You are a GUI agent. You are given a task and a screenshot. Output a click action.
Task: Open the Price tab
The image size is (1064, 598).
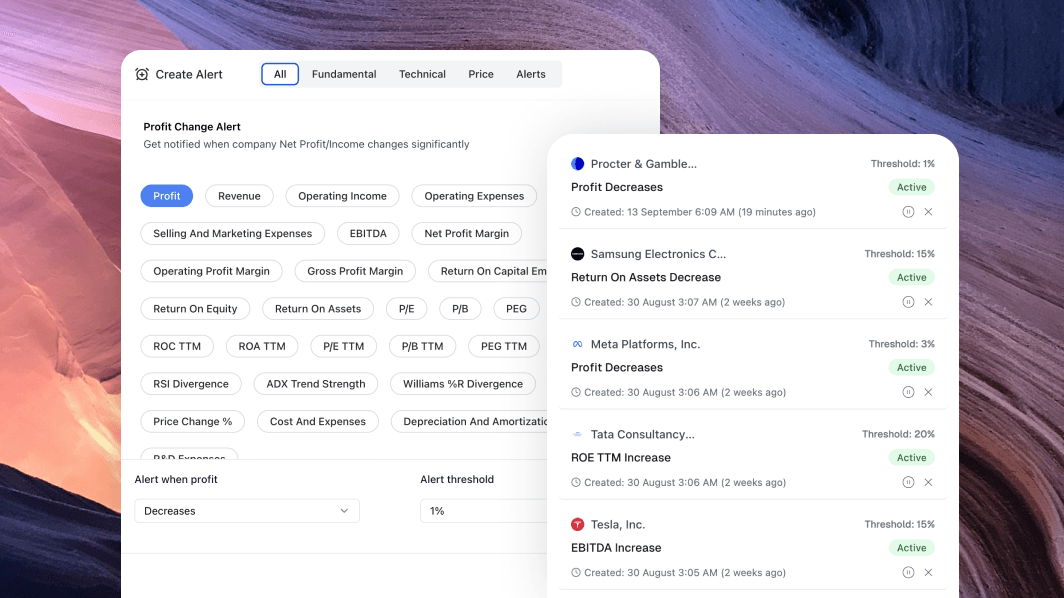click(481, 74)
